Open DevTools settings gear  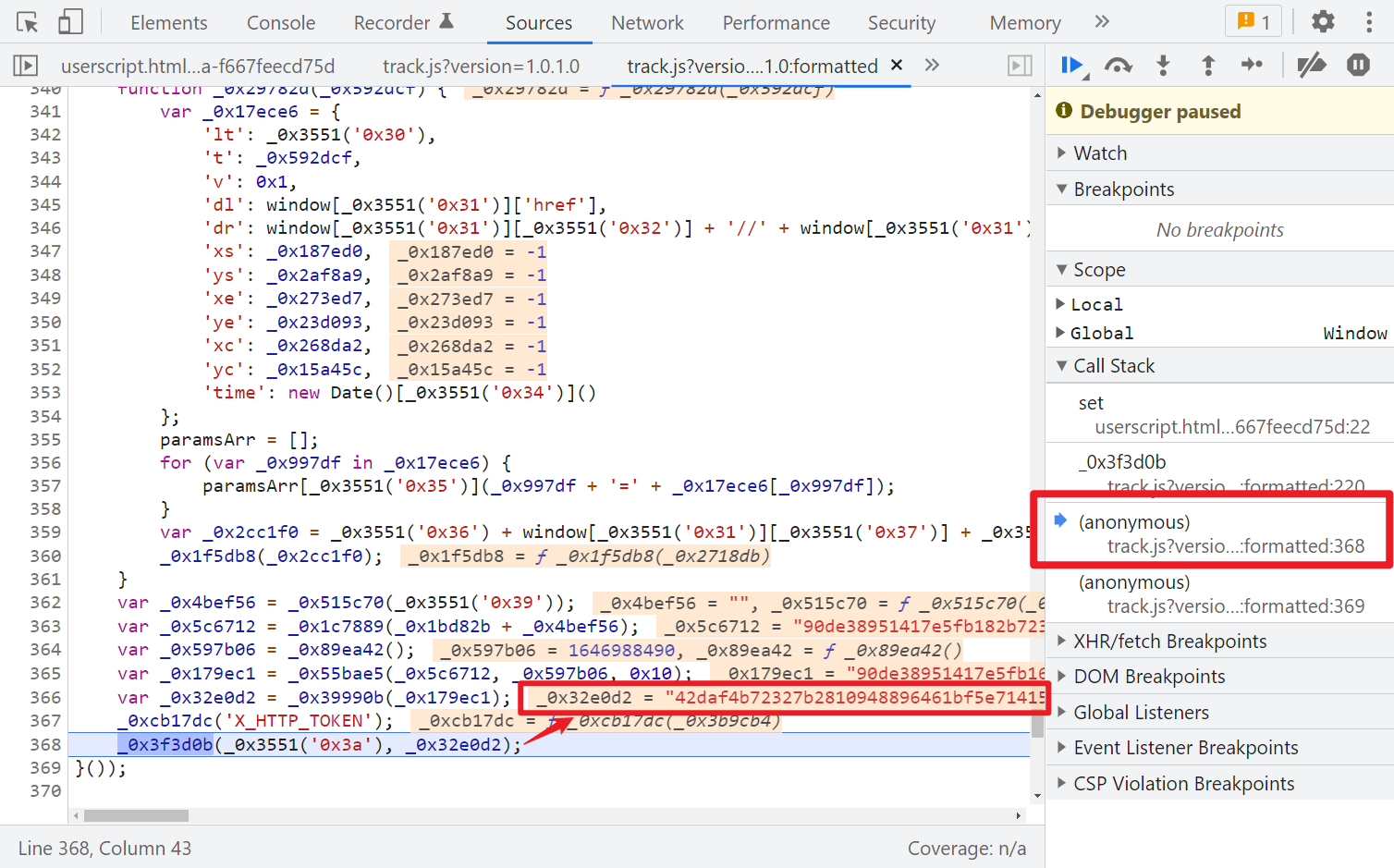pyautogui.click(x=1323, y=21)
